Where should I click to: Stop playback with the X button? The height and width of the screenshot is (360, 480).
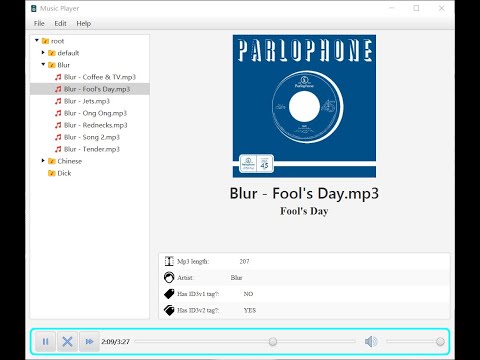67,341
